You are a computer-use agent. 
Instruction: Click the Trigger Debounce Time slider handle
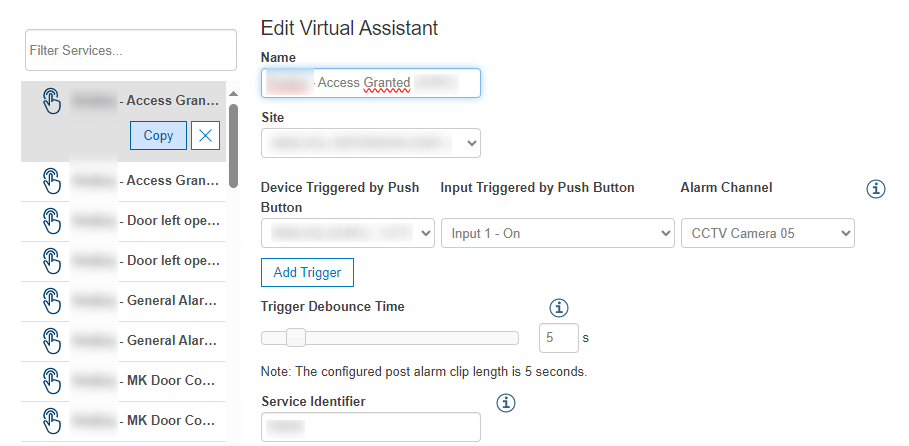(296, 338)
